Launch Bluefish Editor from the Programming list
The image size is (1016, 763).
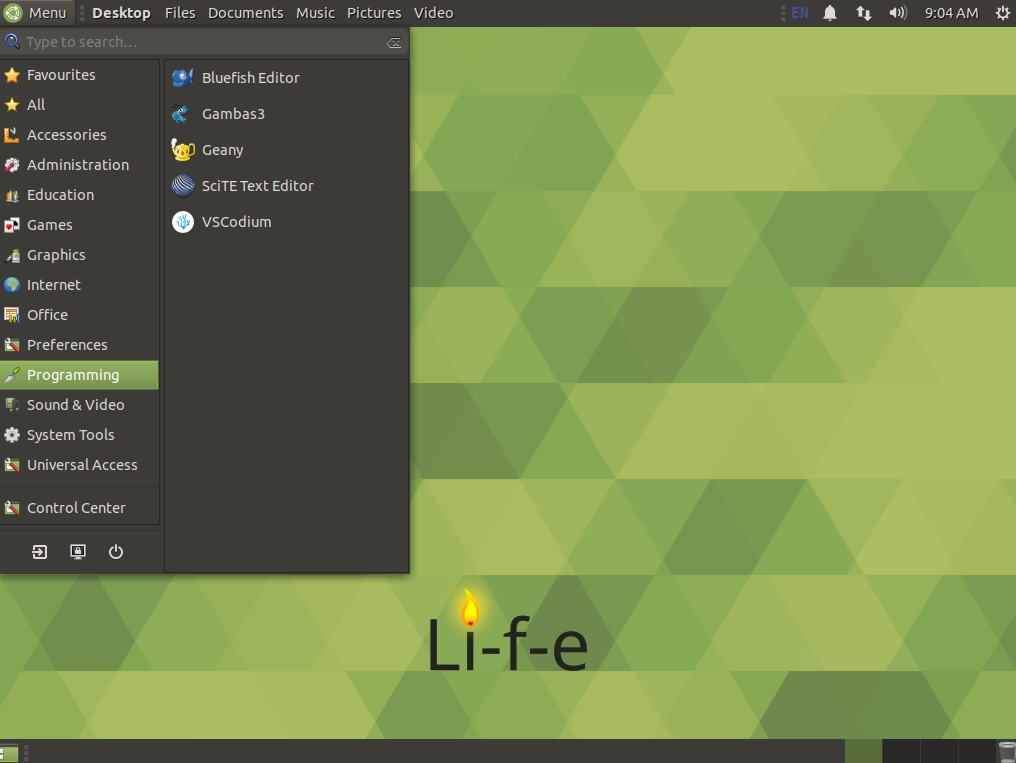286,78
